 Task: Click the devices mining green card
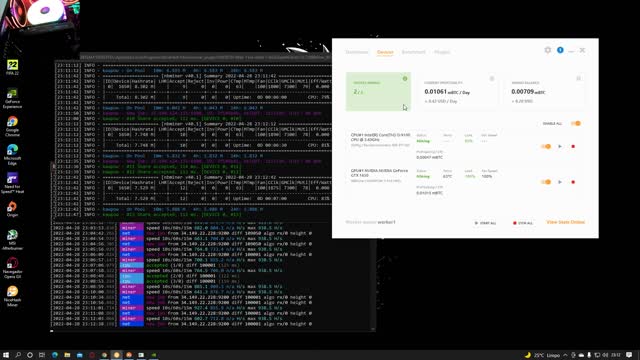(x=378, y=91)
